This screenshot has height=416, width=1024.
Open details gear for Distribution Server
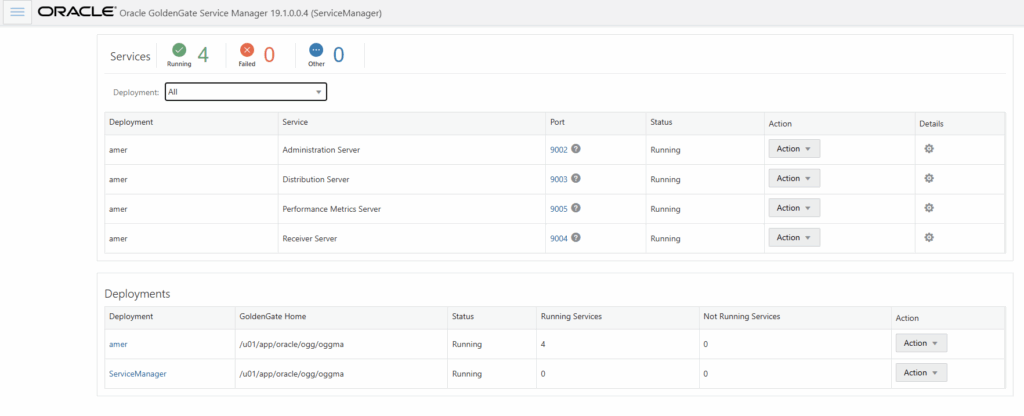(929, 178)
